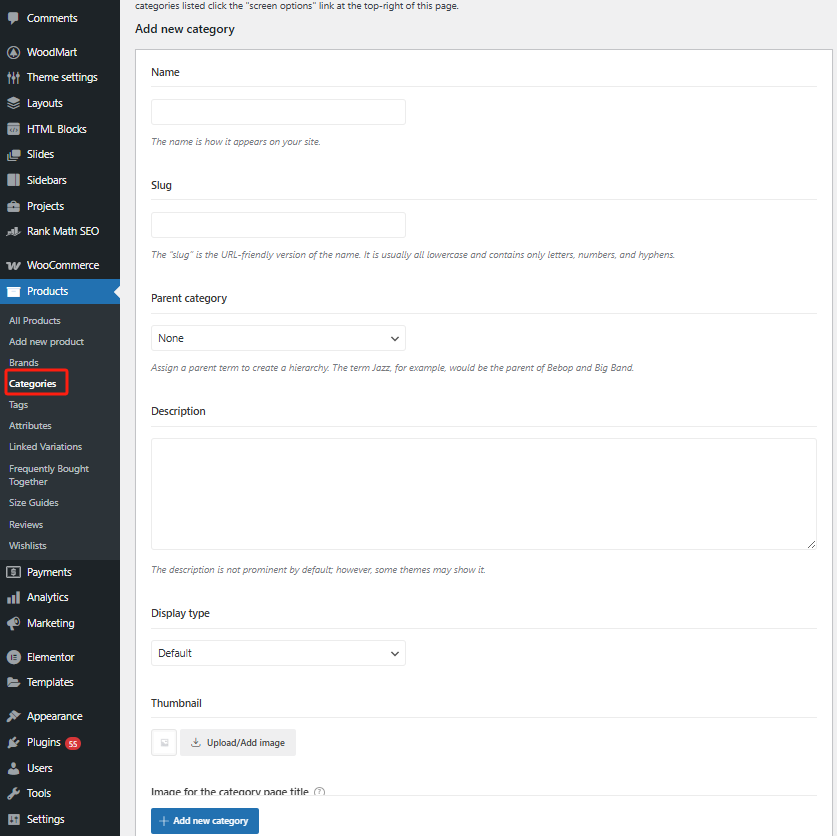This screenshot has height=836, width=837.
Task: Click the Templates folder icon
Action: [13, 682]
